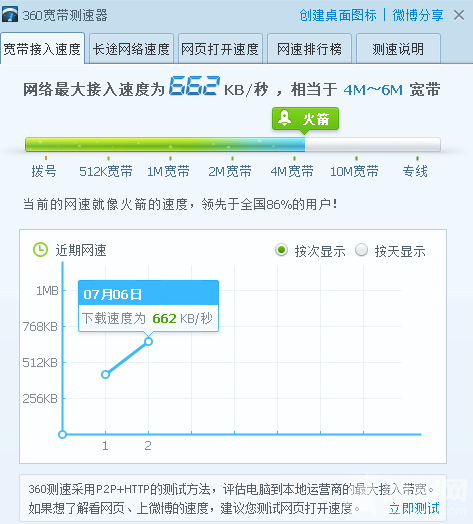The height and width of the screenshot is (524, 473).
Task: Click the 微博分享 link
Action: point(418,15)
